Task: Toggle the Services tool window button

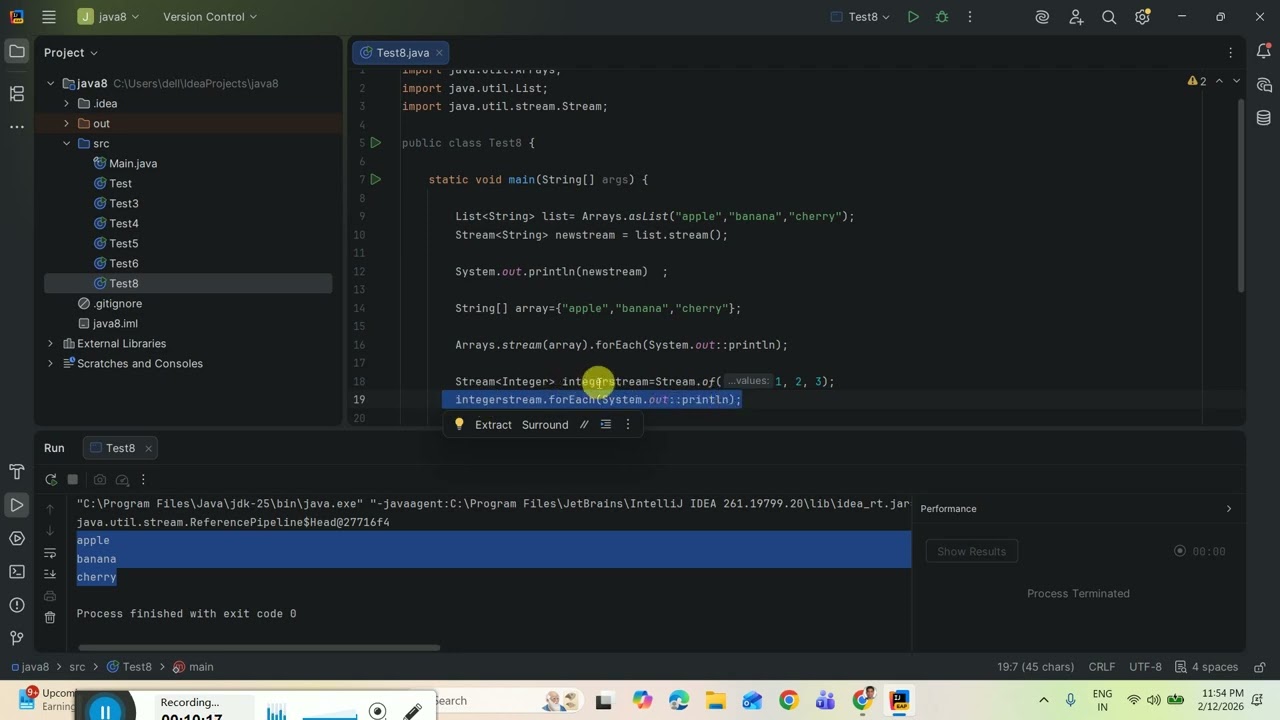Action: tap(16, 539)
